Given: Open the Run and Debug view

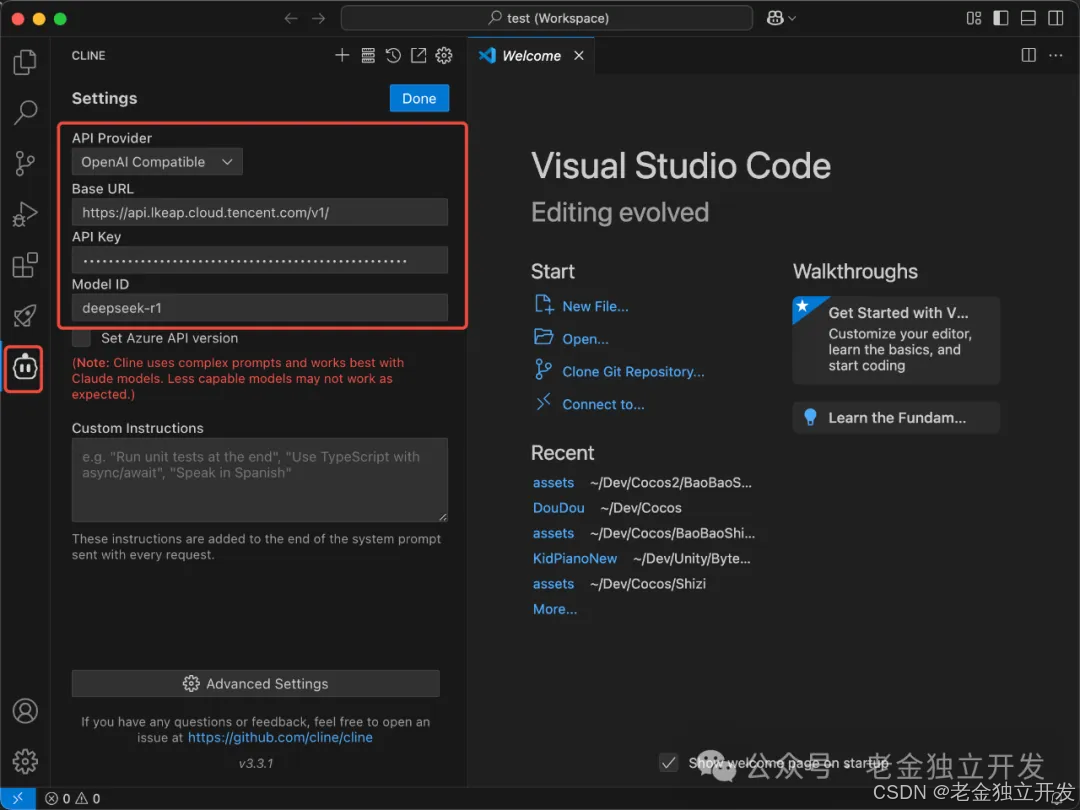Looking at the screenshot, I should pyautogui.click(x=25, y=214).
